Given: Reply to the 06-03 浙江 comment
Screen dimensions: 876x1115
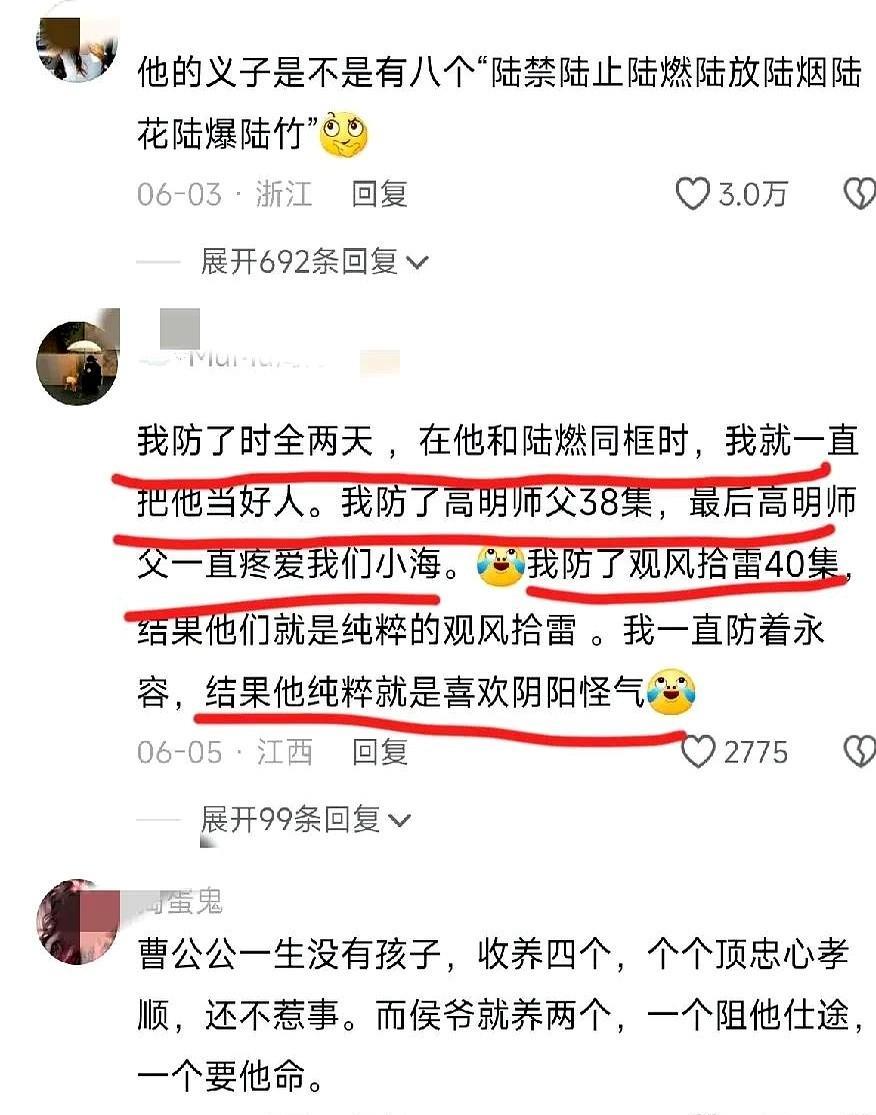Looking at the screenshot, I should click(x=380, y=193).
